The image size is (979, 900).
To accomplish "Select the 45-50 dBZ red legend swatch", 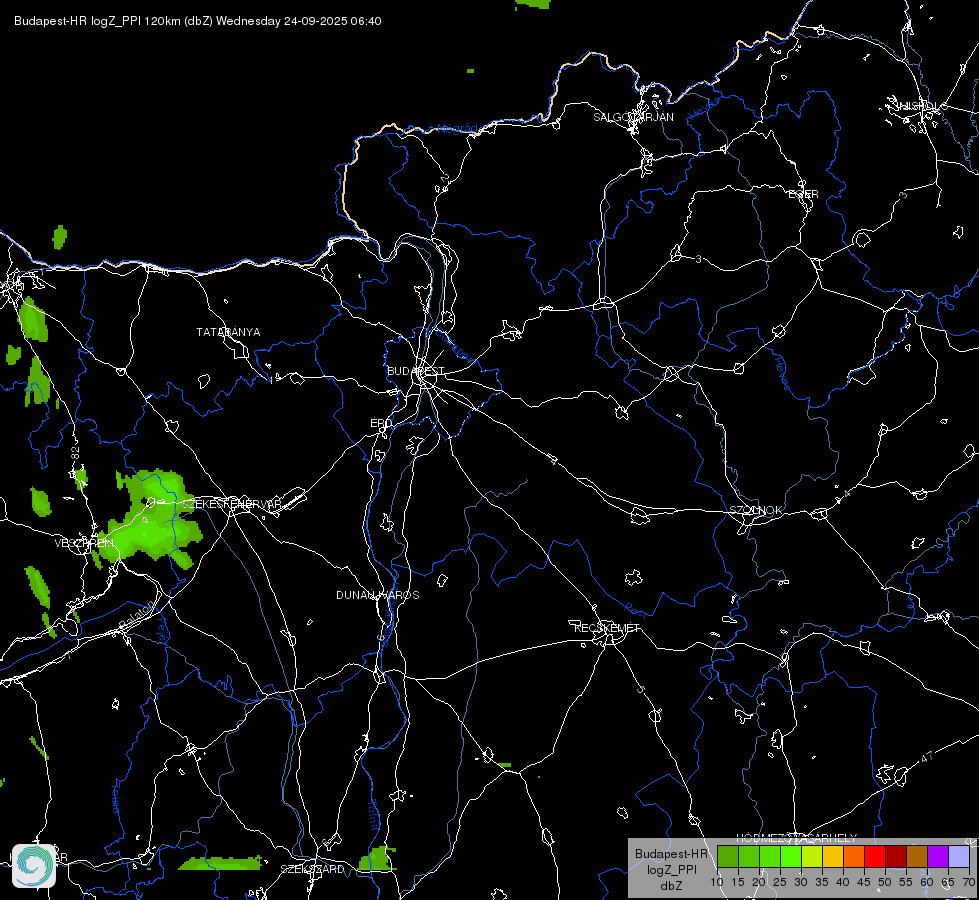I will (x=875, y=857).
